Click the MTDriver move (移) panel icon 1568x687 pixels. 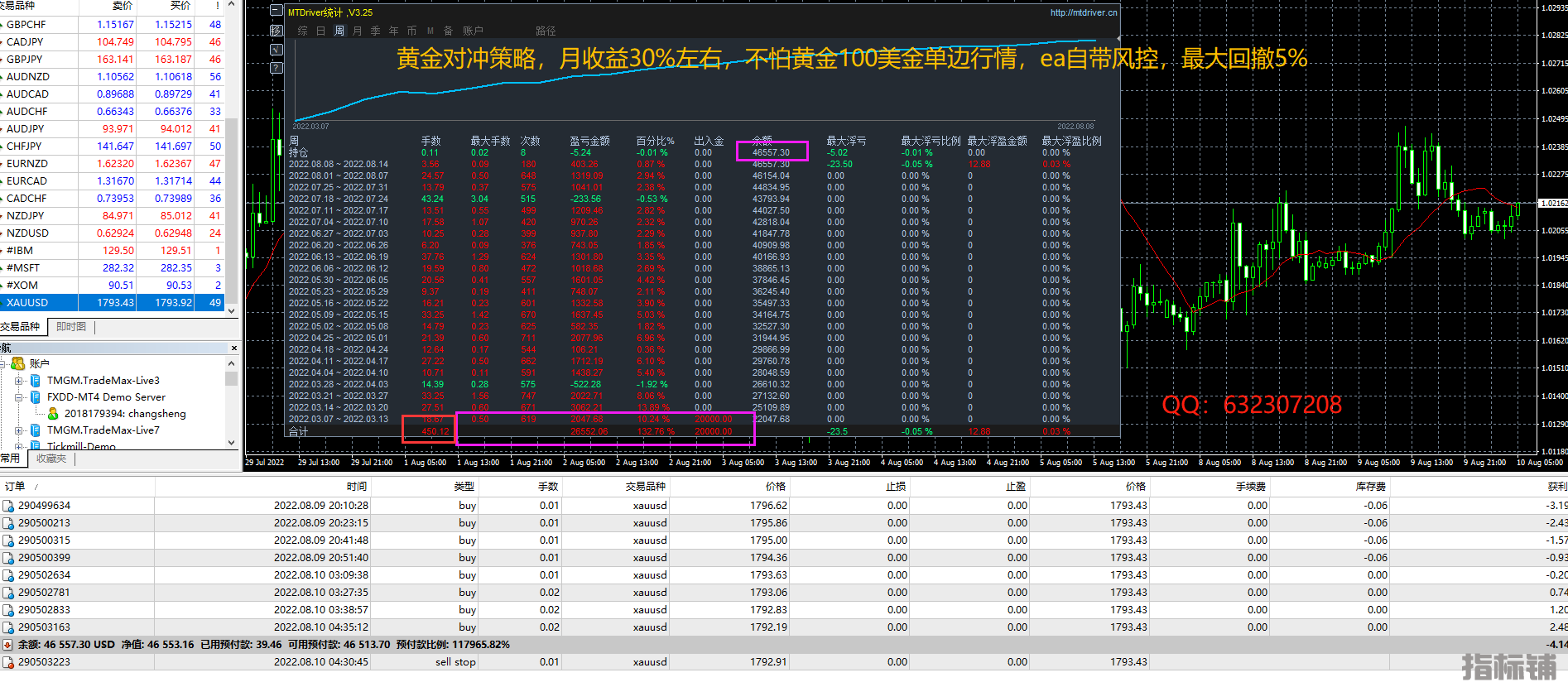(277, 31)
